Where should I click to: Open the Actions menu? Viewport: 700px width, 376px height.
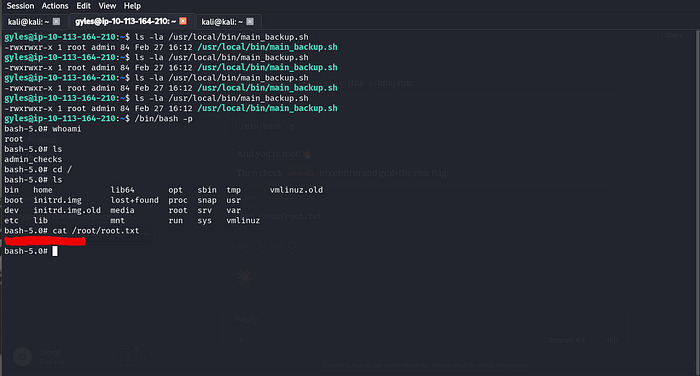55,6
